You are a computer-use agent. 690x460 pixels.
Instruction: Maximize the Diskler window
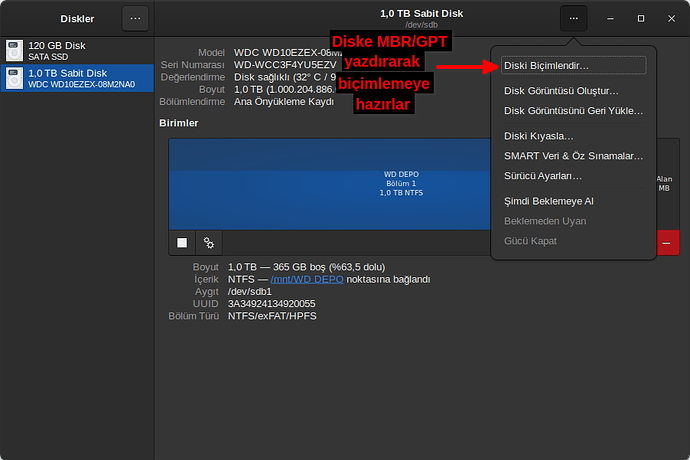click(x=641, y=18)
